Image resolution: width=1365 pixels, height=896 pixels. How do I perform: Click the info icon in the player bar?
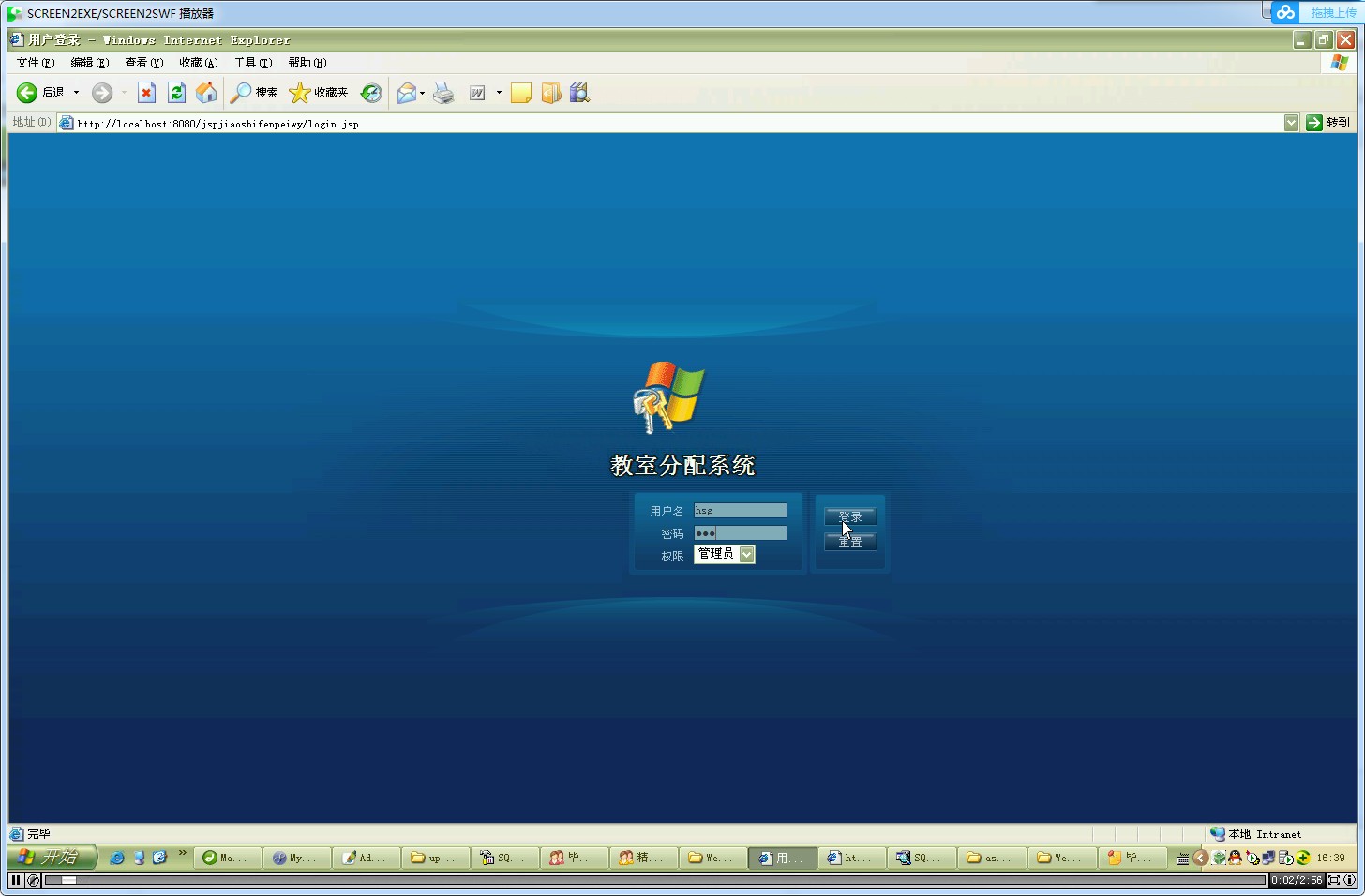click(1350, 880)
